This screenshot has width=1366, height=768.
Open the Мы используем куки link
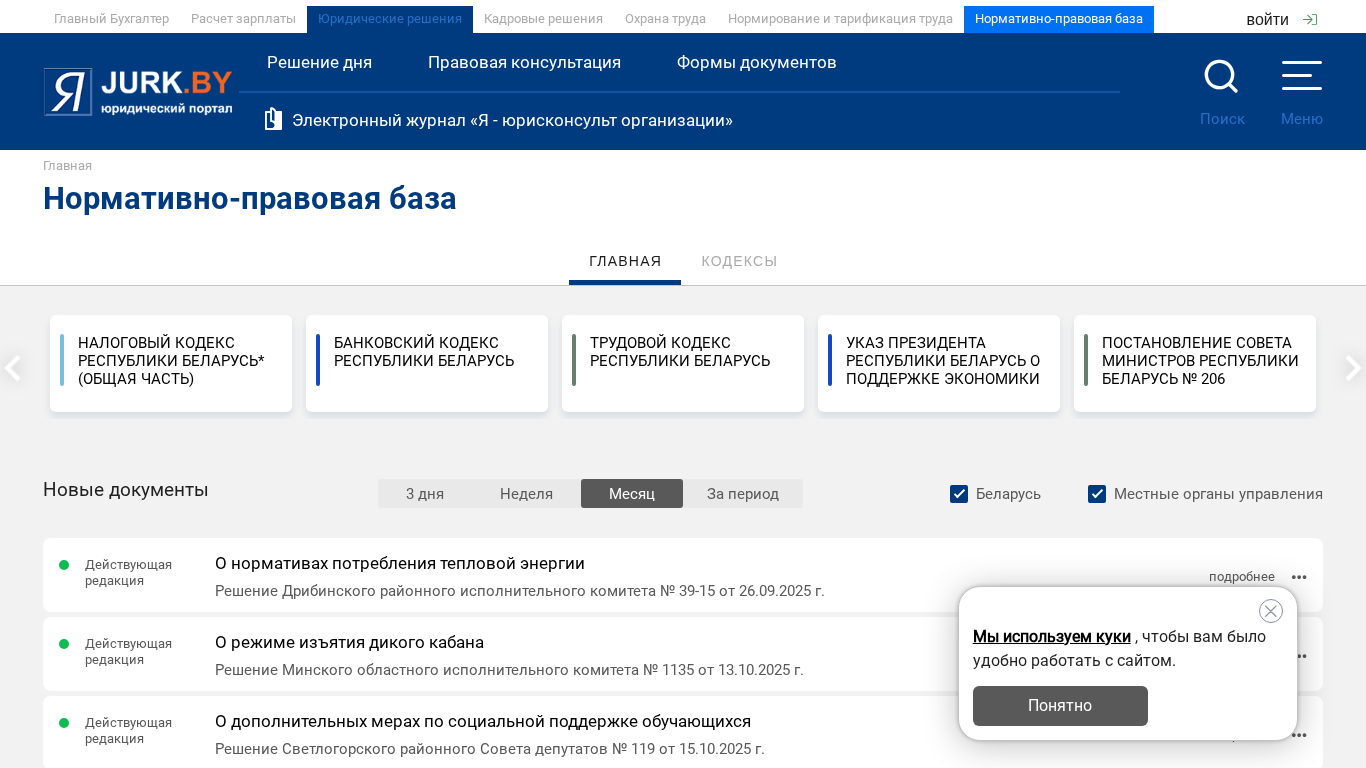[1051, 637]
